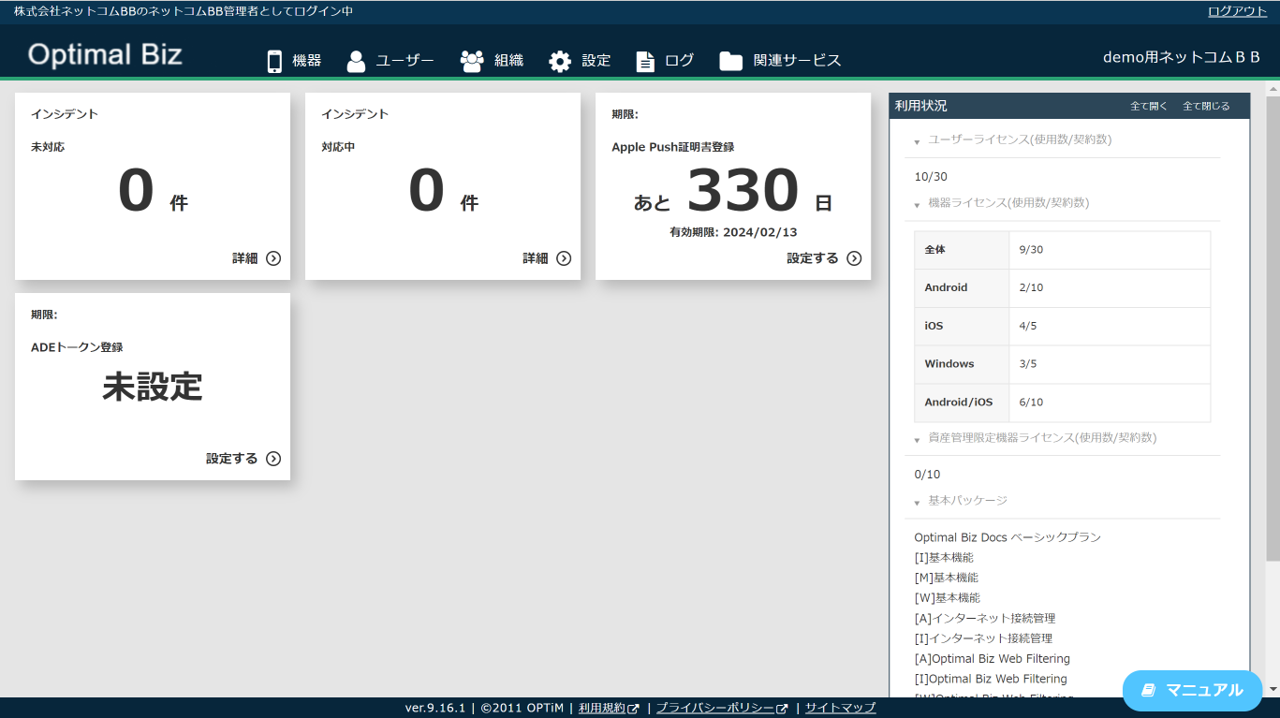Open the ユーザー menu
1280x718 pixels.
click(390, 61)
